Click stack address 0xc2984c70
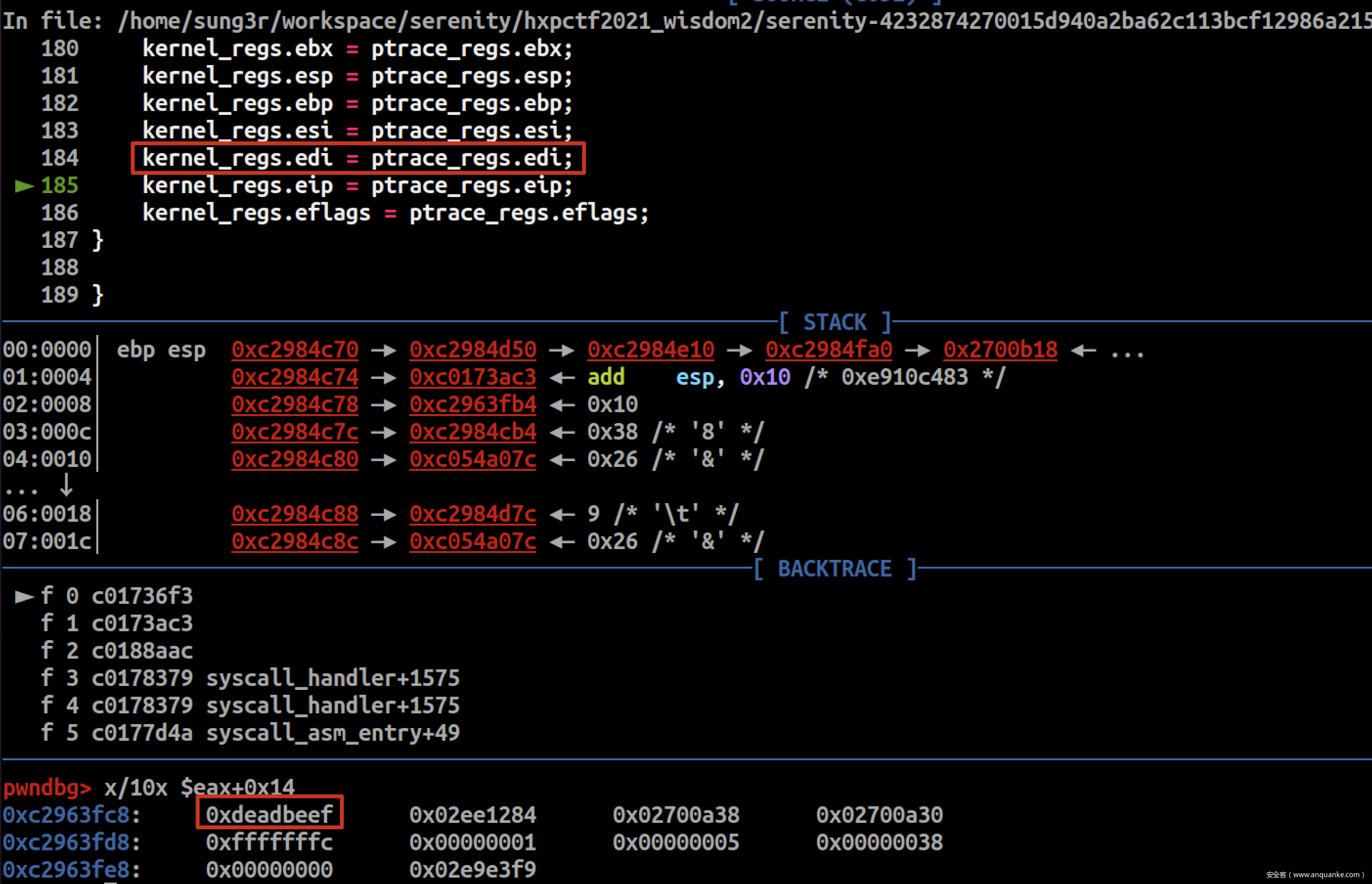 click(294, 350)
